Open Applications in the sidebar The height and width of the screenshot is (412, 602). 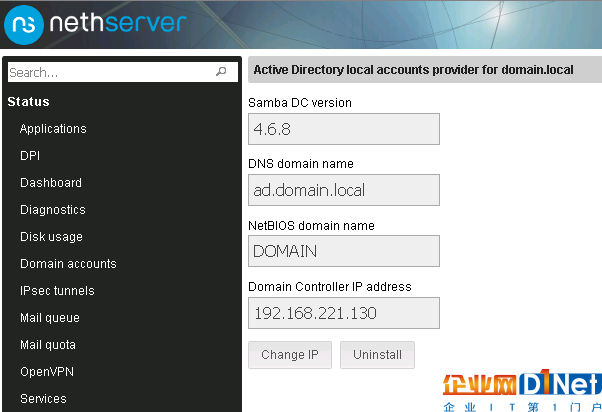coord(53,129)
